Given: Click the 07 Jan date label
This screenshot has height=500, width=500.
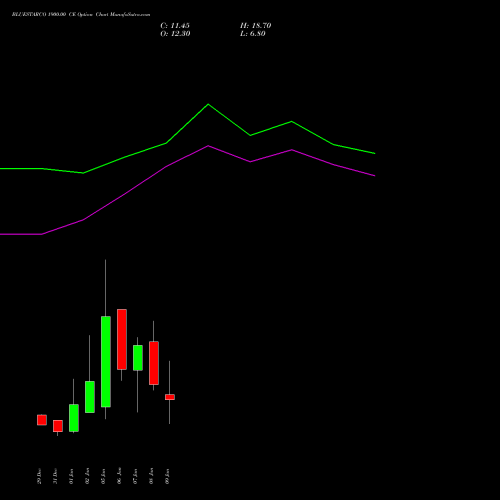Looking at the screenshot, I should pos(135,476).
